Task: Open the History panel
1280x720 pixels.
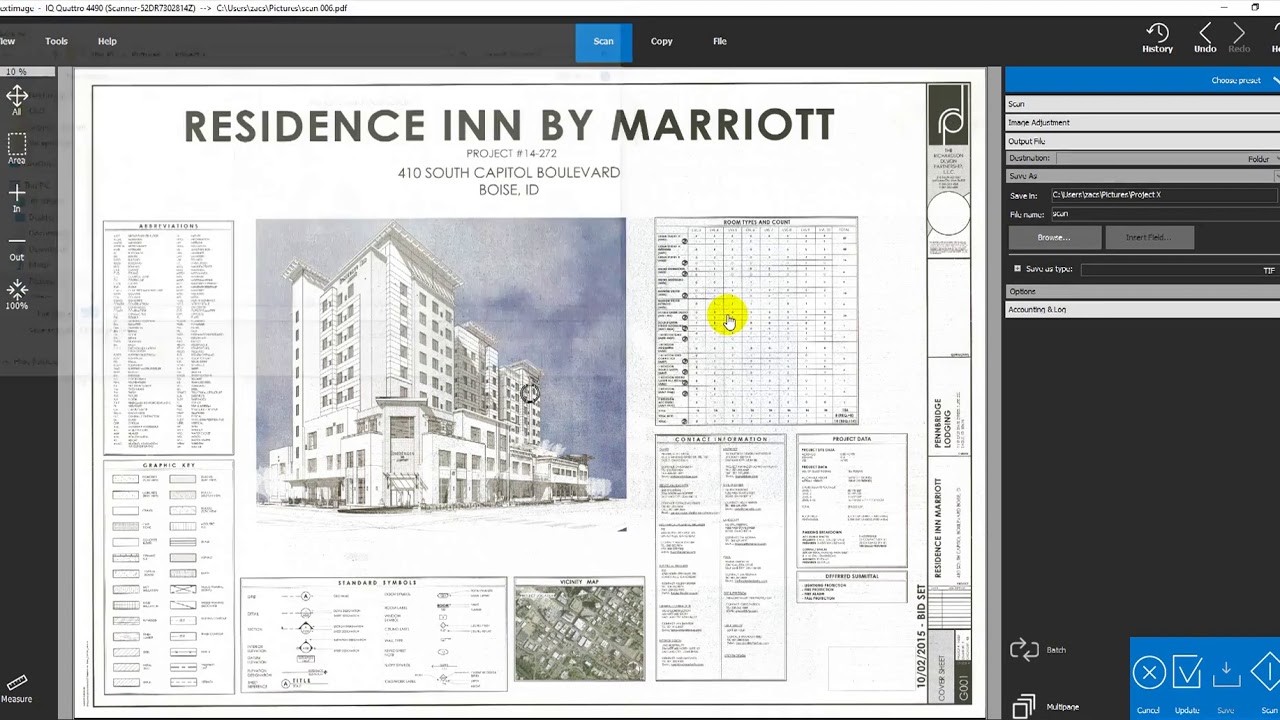Action: tap(1157, 40)
